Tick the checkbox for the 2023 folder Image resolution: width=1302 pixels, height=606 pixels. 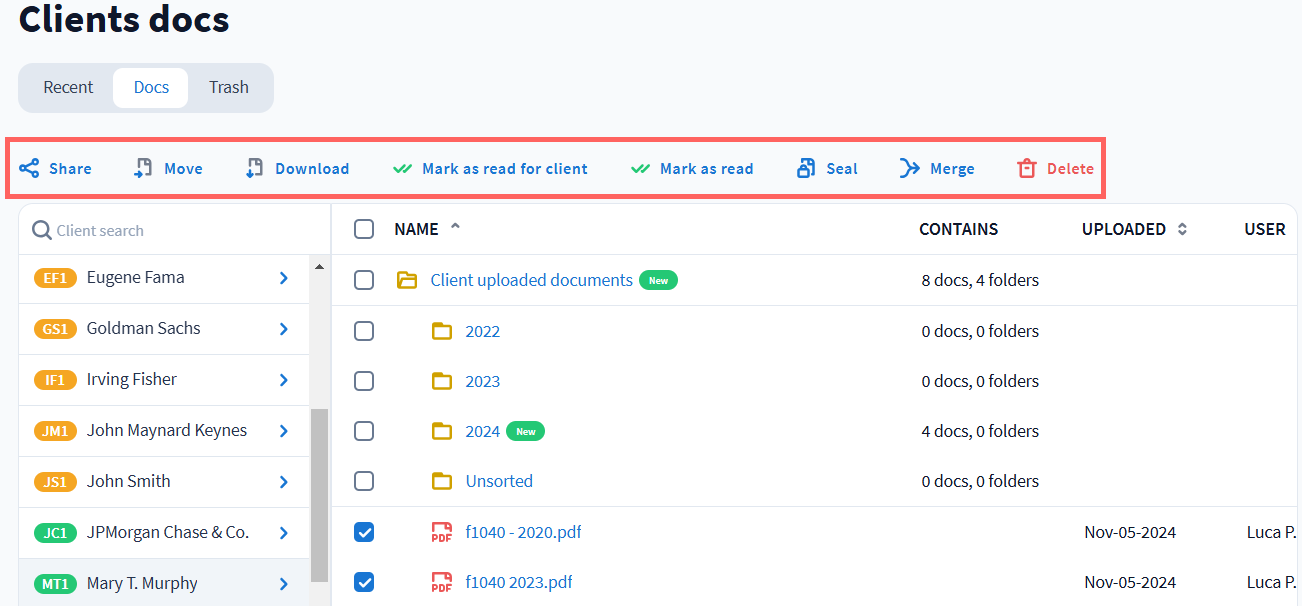point(364,381)
